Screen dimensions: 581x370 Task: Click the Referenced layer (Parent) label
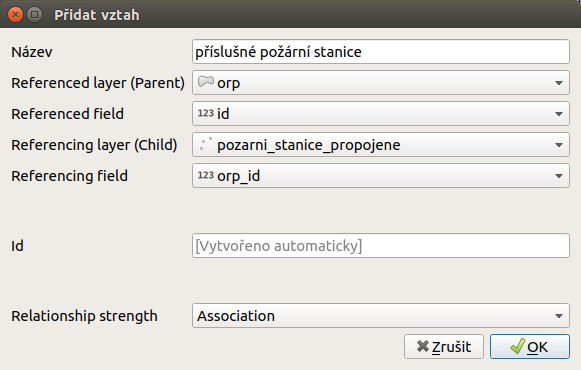pos(98,83)
